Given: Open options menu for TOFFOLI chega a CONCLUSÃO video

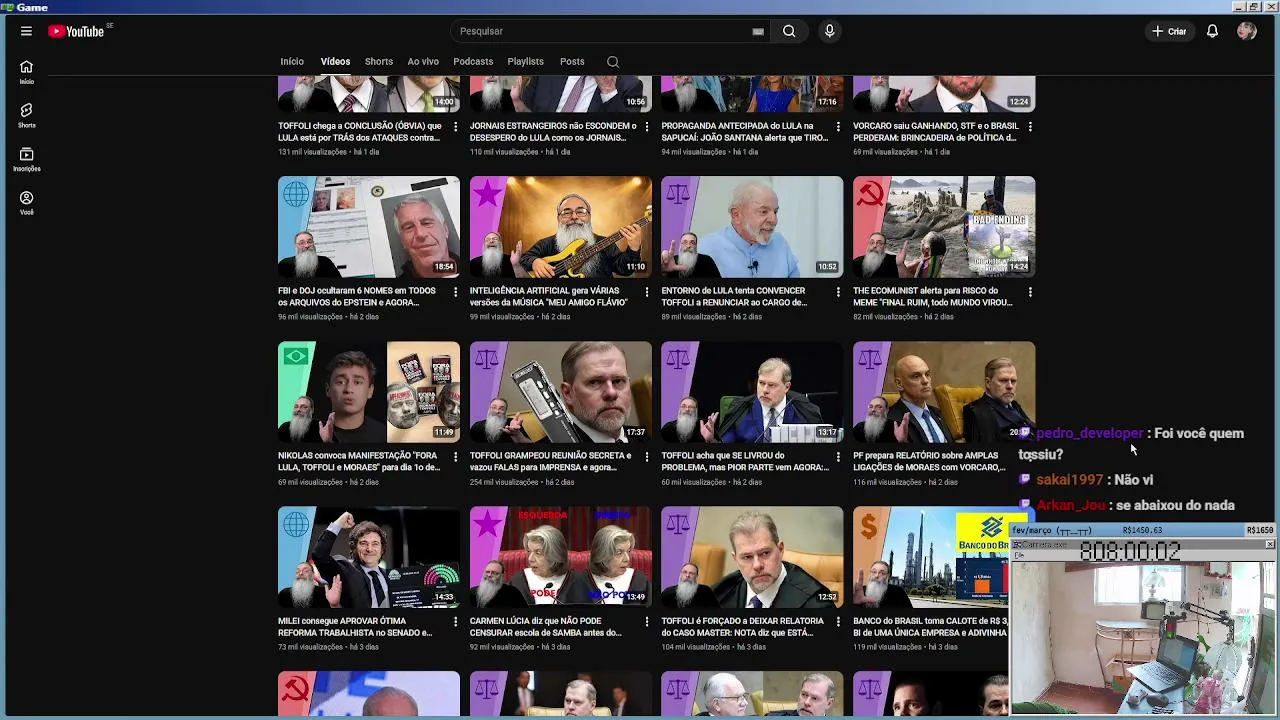Looking at the screenshot, I should click(x=455, y=127).
